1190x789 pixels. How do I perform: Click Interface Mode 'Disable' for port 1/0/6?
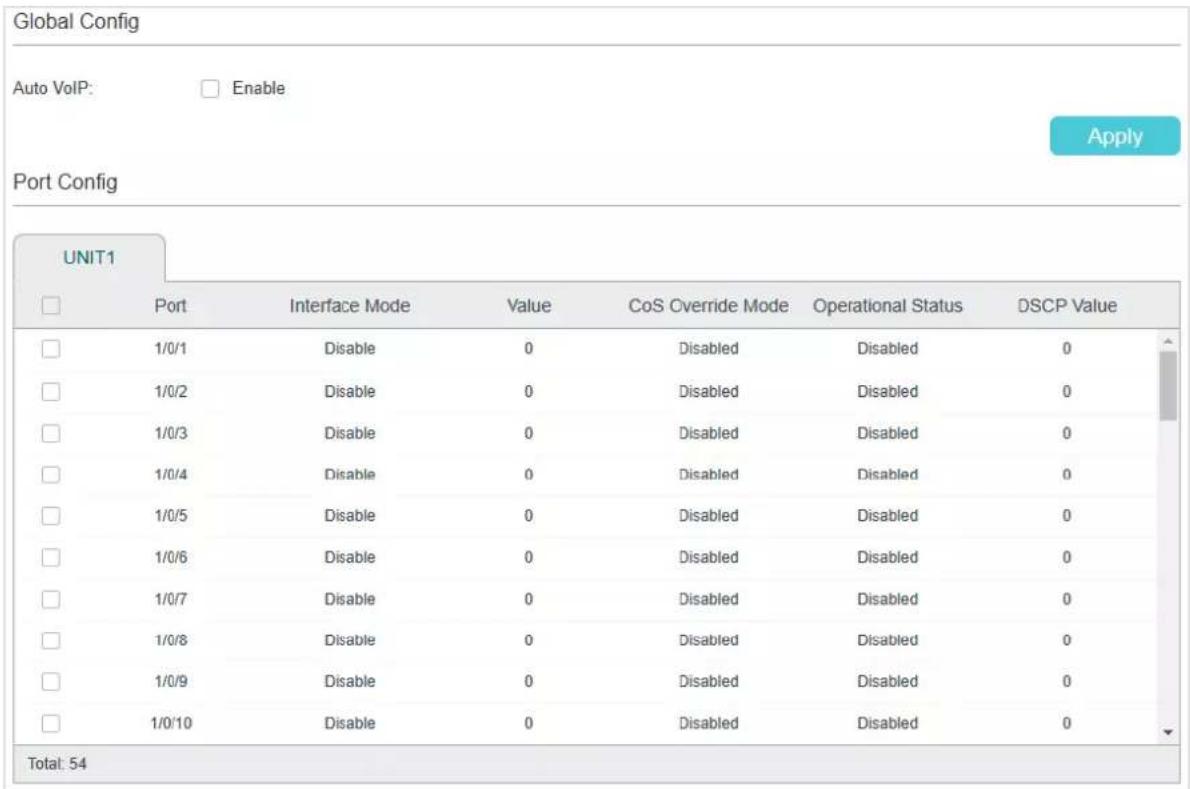(350, 558)
